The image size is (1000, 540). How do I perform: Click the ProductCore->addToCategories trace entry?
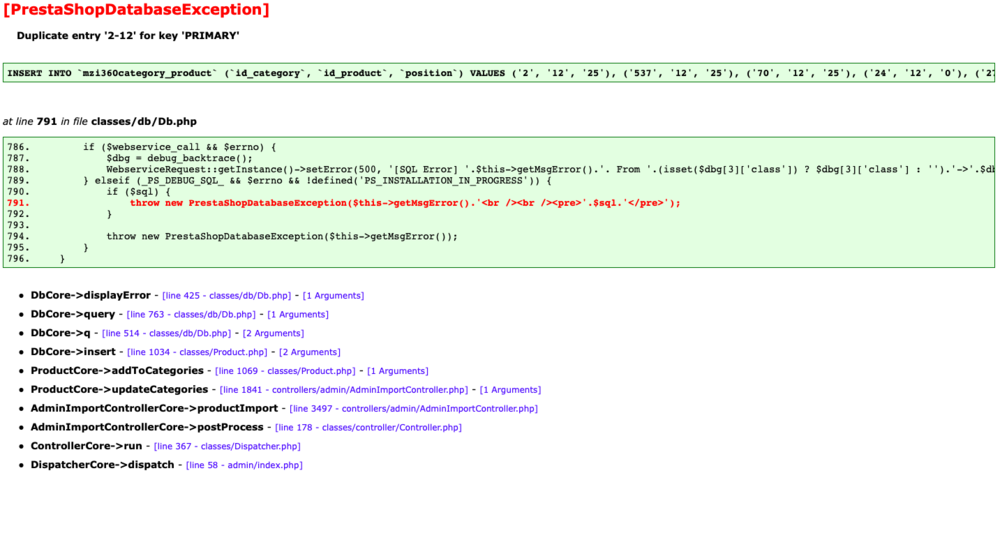click(x=117, y=370)
